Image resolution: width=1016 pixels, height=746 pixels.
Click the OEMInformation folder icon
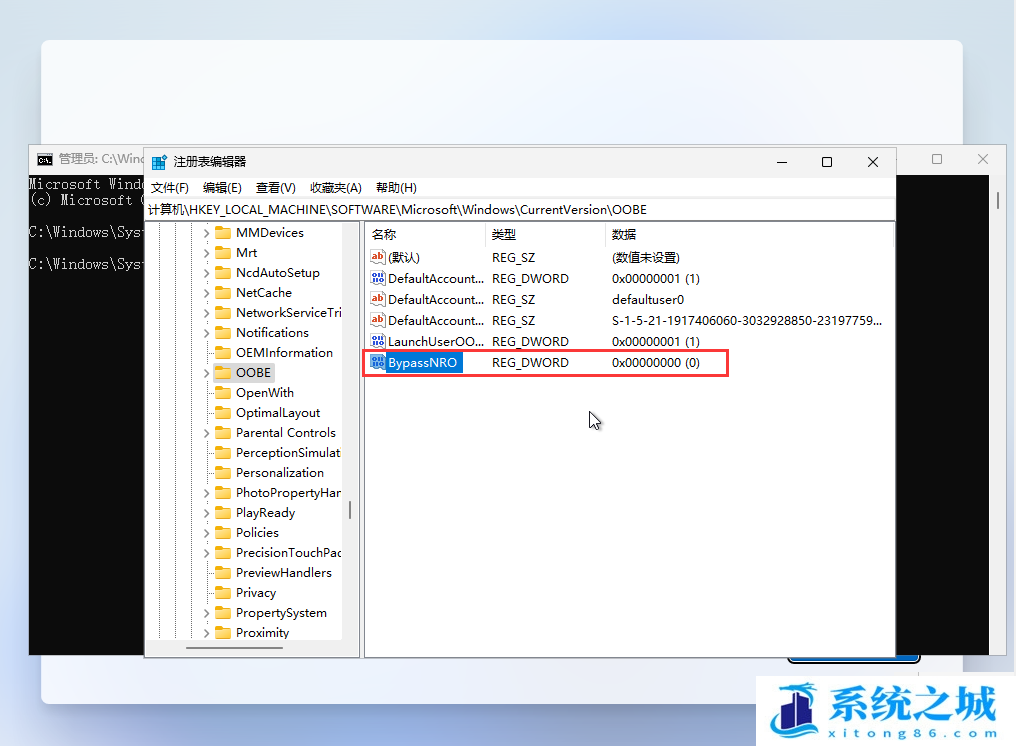[223, 353]
